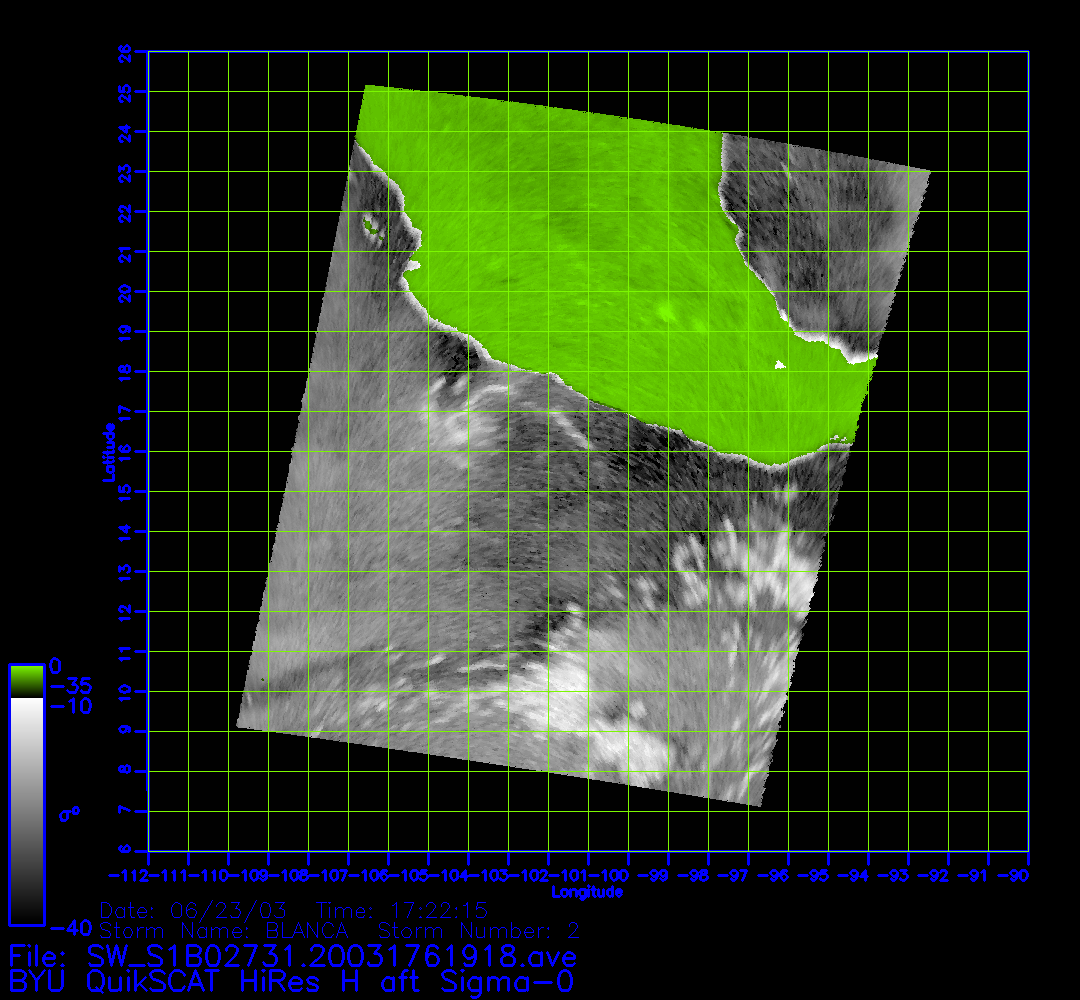
Task: Click the 0 label atop the colorbar
Action: coord(55,665)
